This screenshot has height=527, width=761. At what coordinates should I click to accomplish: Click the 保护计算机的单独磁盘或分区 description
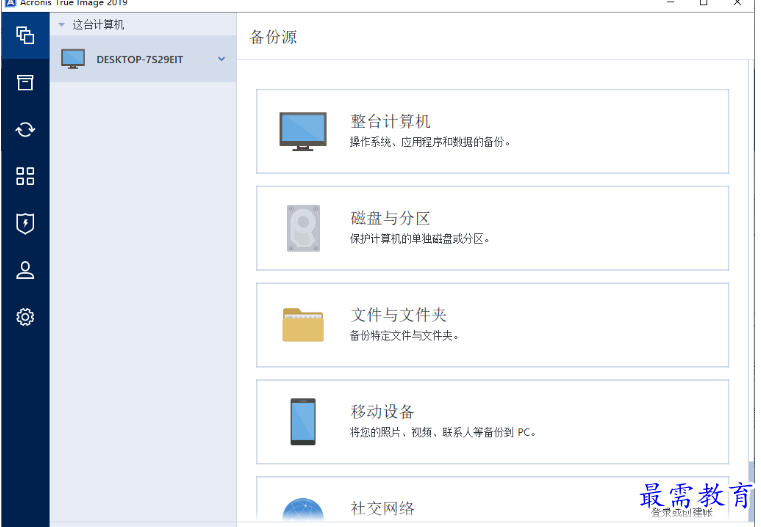[420, 239]
